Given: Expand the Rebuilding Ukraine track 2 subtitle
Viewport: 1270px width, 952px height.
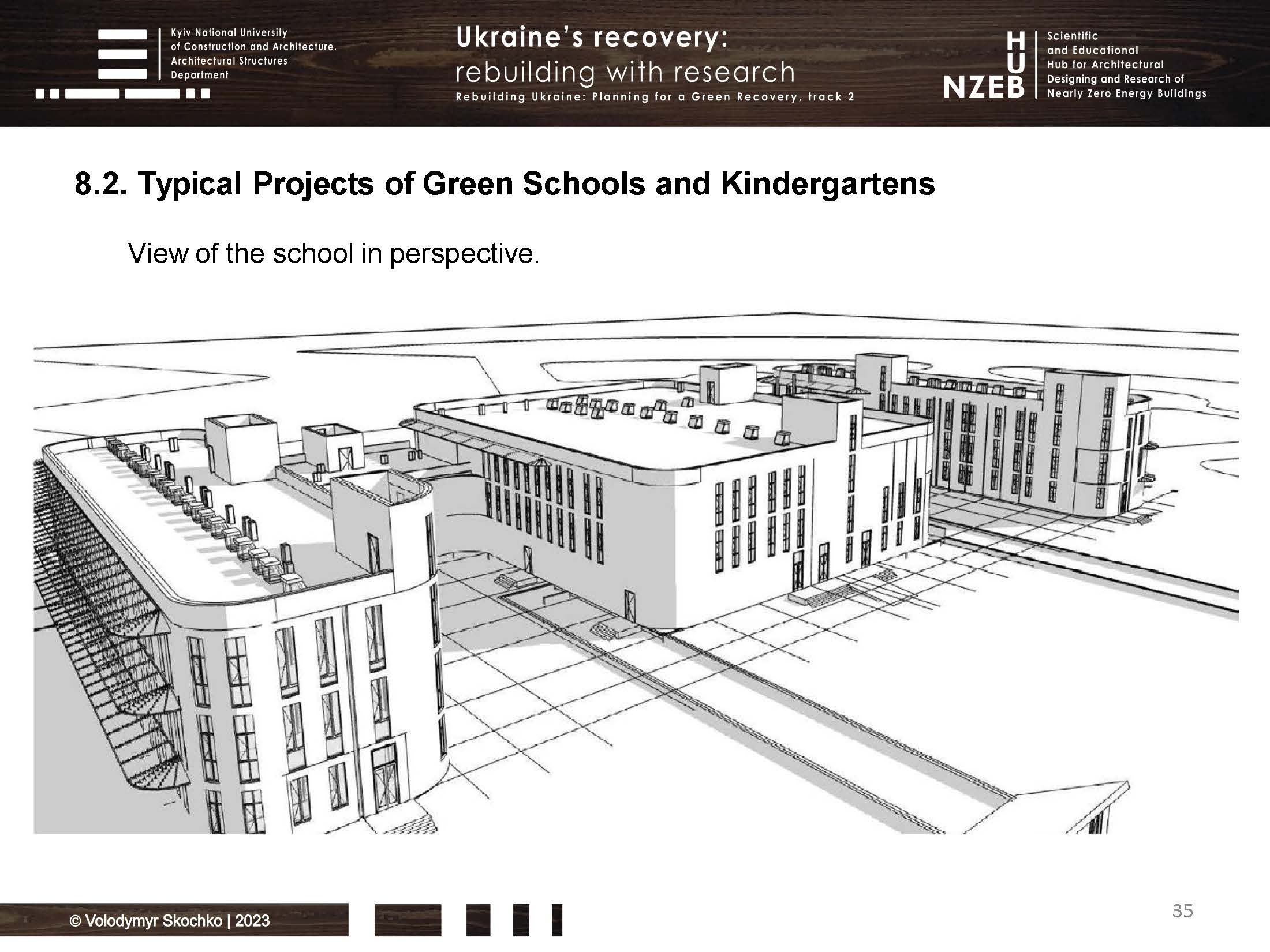Looking at the screenshot, I should tap(655, 98).
